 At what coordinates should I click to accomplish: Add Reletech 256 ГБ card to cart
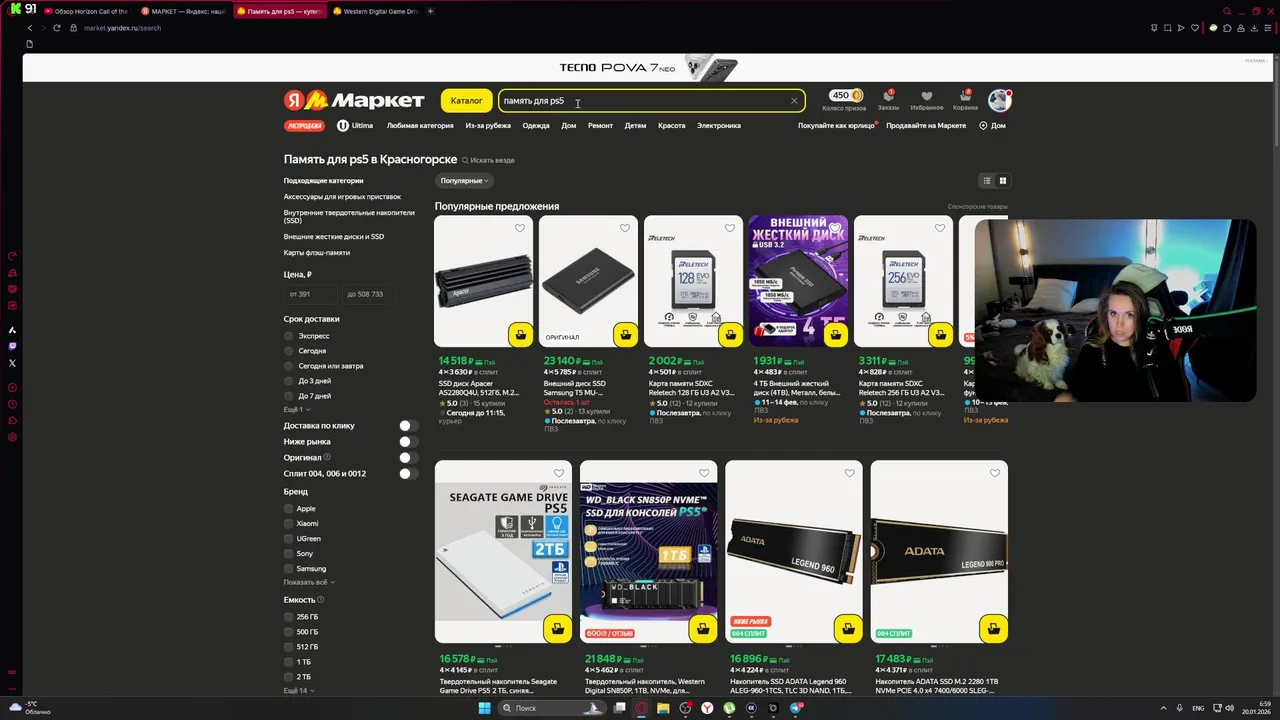940,334
